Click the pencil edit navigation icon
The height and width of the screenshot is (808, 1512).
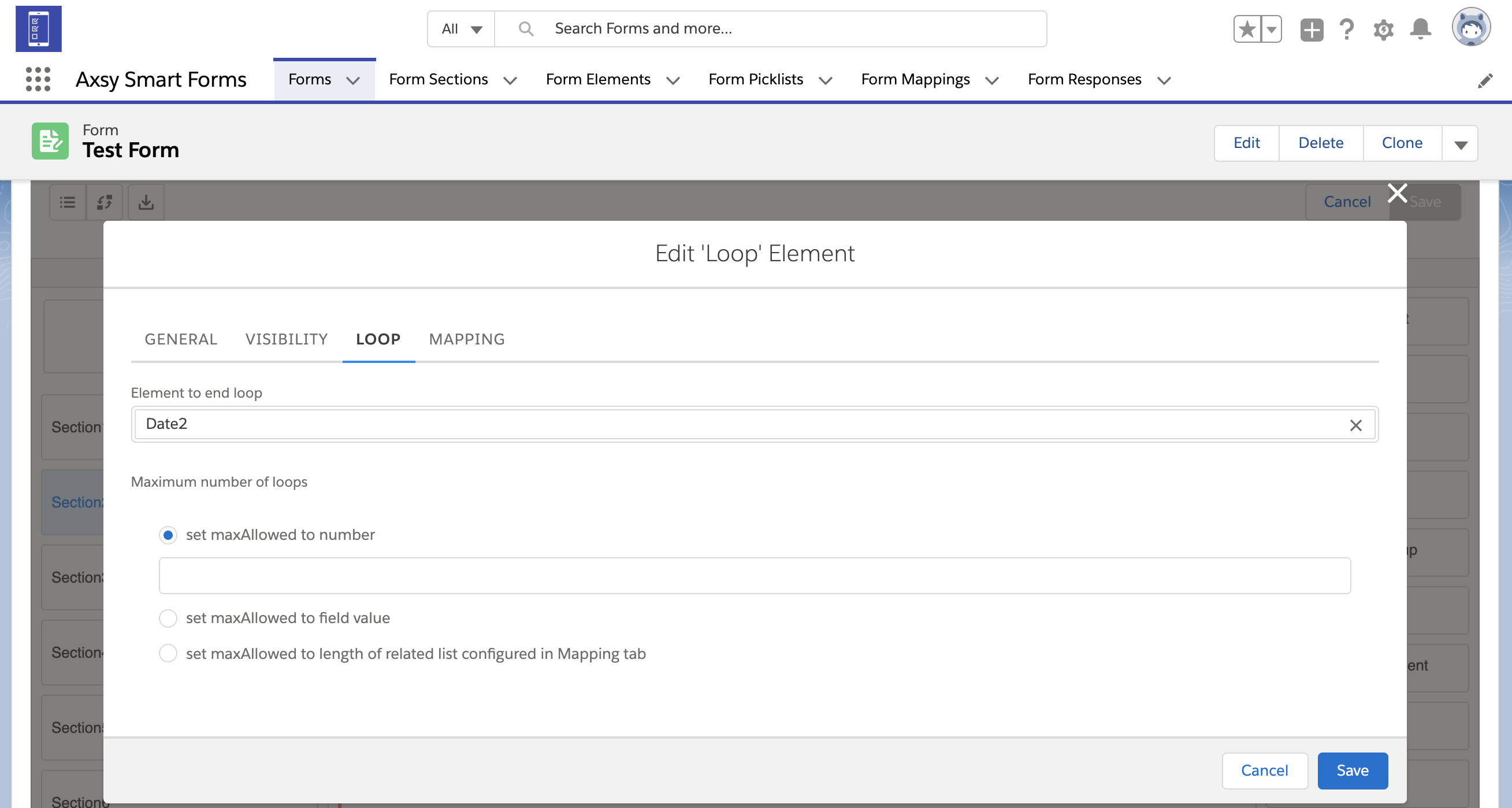[1485, 80]
